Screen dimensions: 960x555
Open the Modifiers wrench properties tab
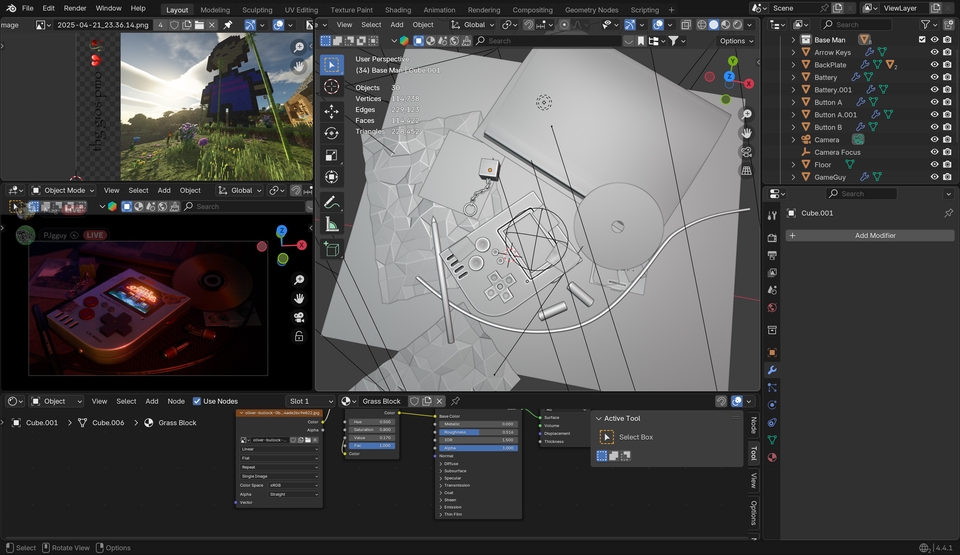click(x=772, y=370)
